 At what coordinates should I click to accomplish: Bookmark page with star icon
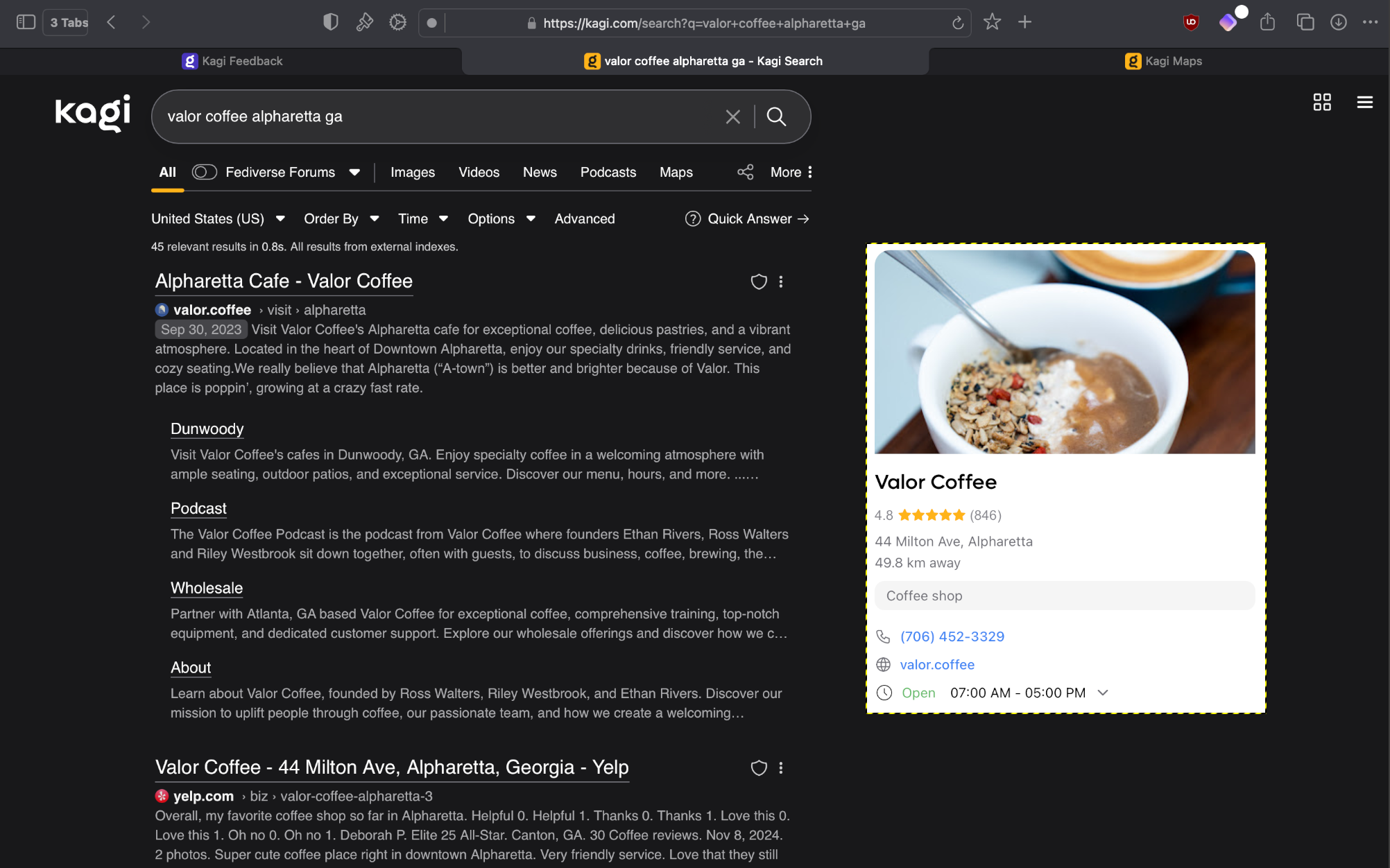tap(992, 22)
